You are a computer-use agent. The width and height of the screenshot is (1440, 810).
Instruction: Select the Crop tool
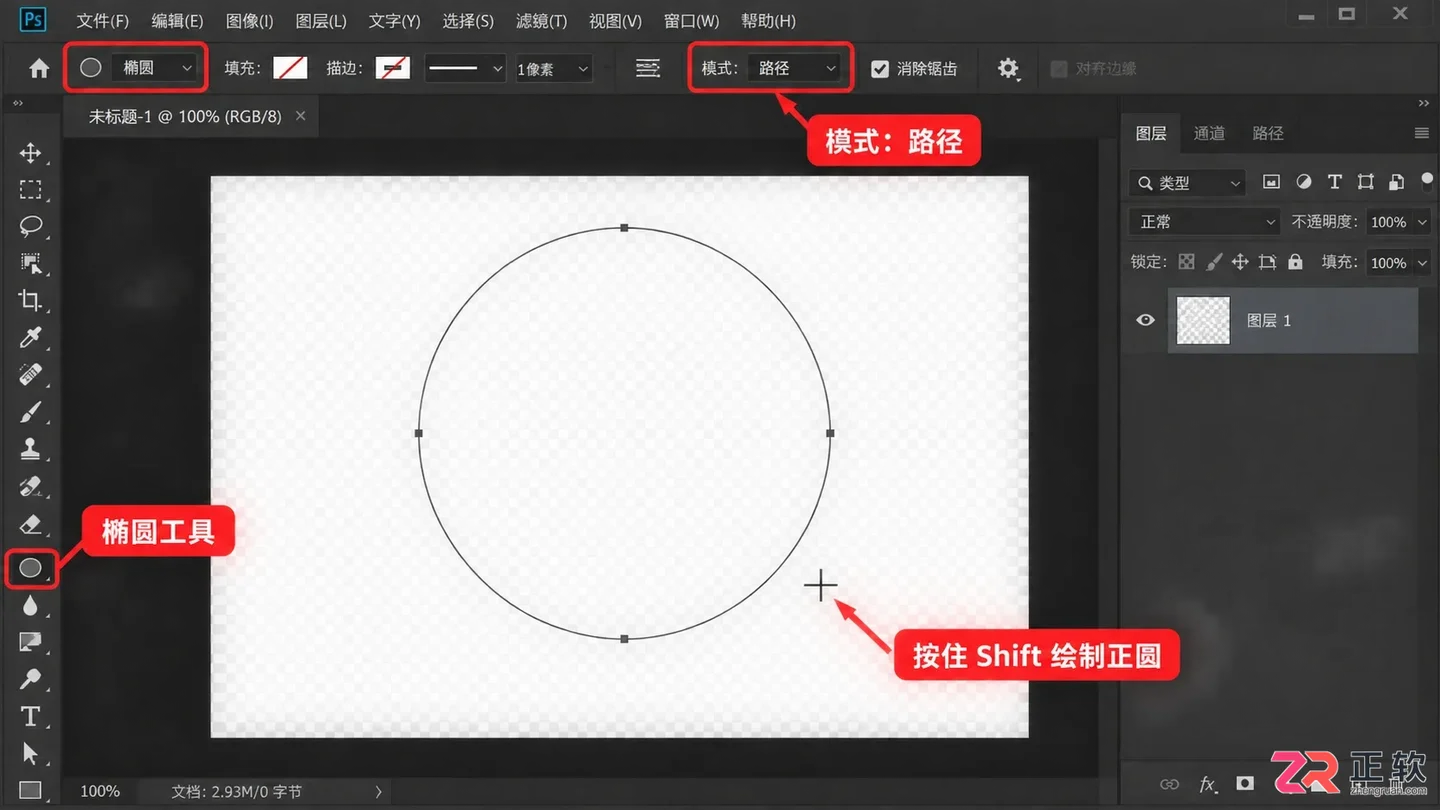tap(30, 300)
